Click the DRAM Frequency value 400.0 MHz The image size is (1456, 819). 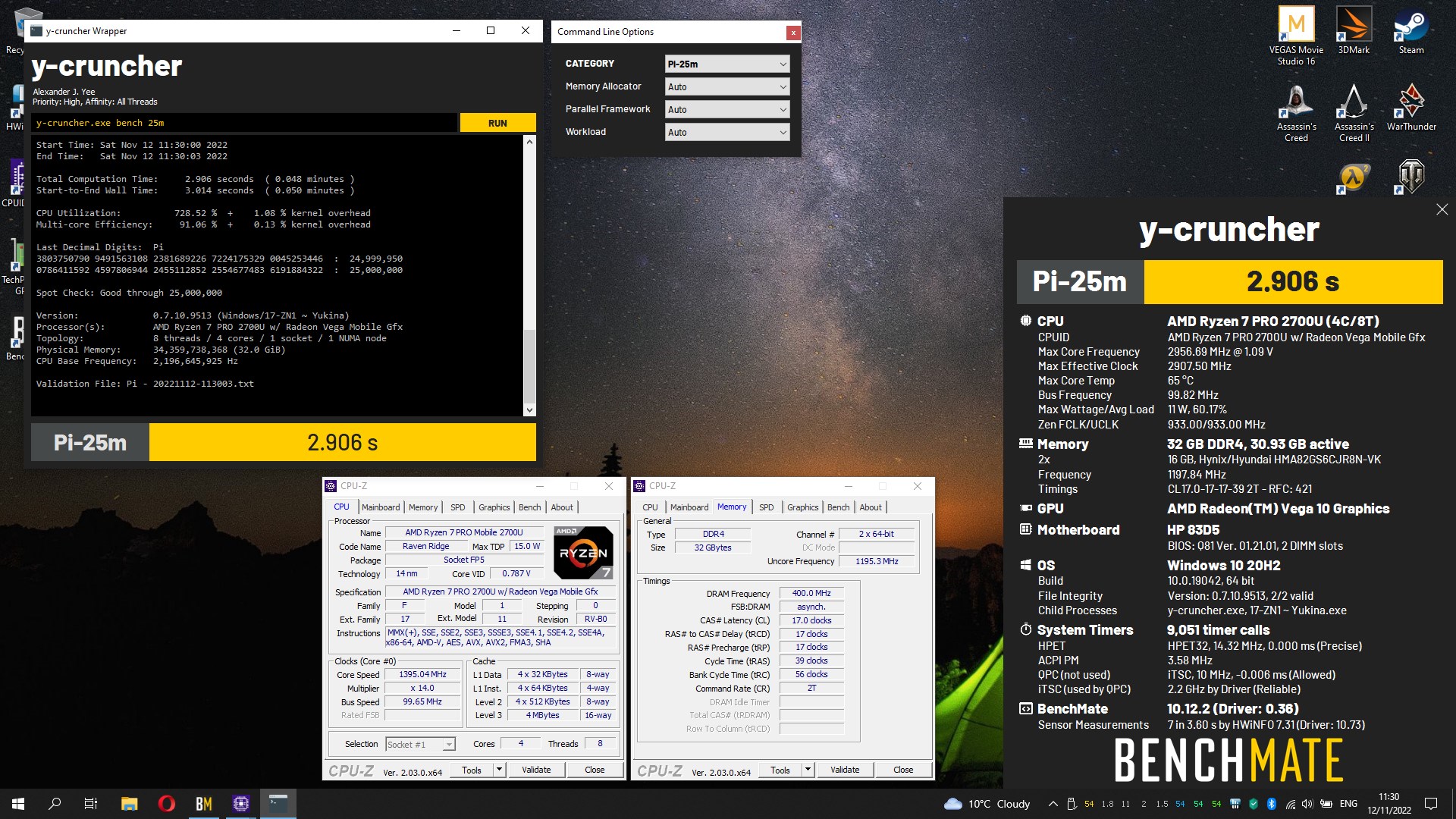pos(811,594)
